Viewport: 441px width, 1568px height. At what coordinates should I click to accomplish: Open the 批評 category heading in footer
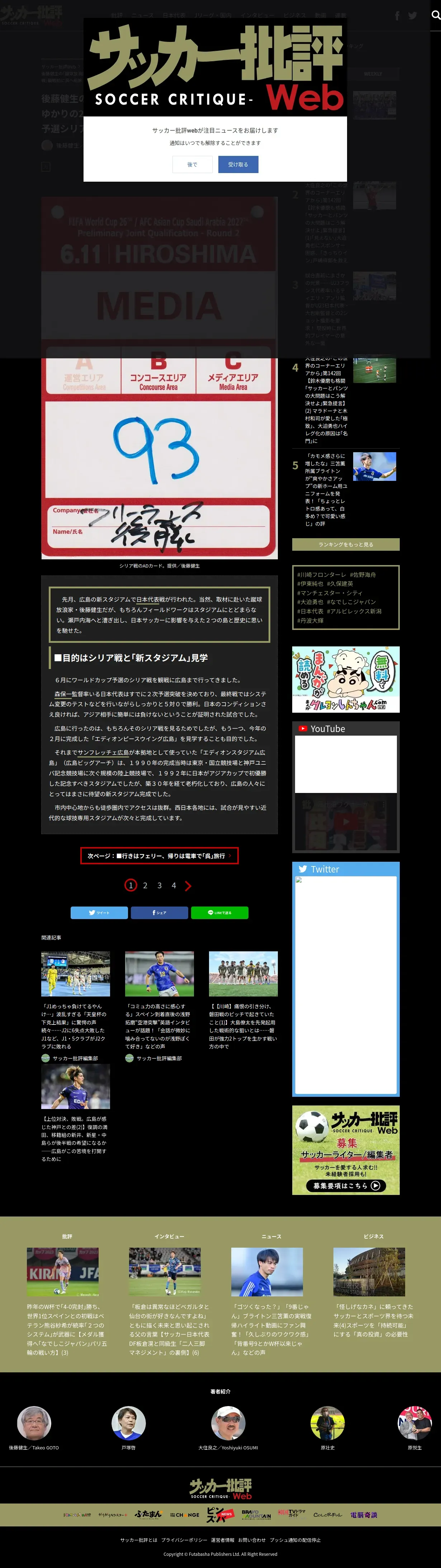(x=67, y=1236)
